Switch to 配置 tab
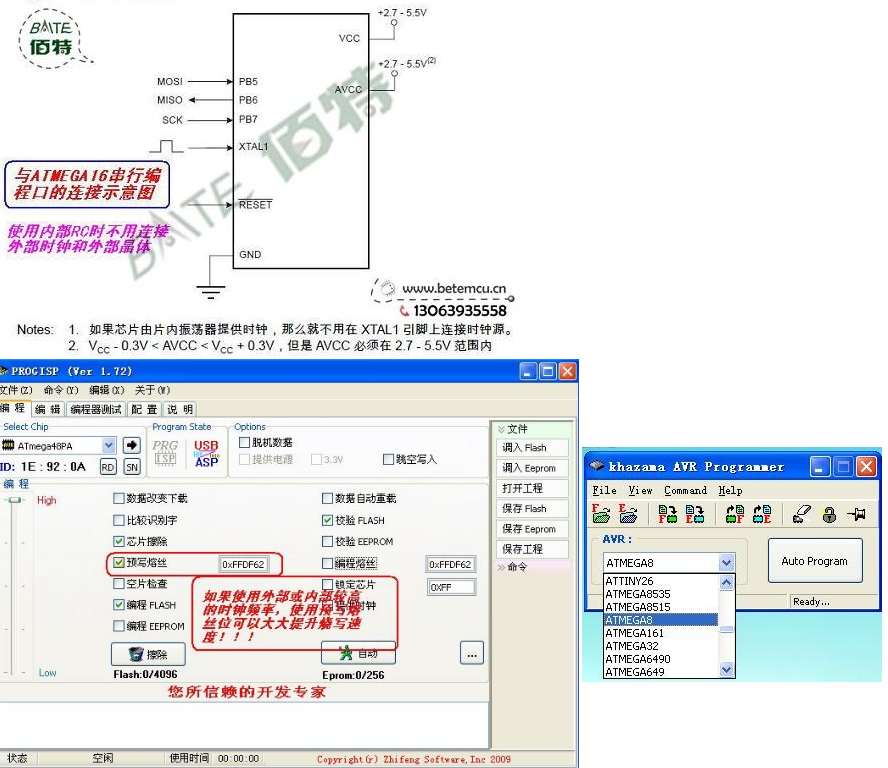888x768 pixels. point(144,409)
